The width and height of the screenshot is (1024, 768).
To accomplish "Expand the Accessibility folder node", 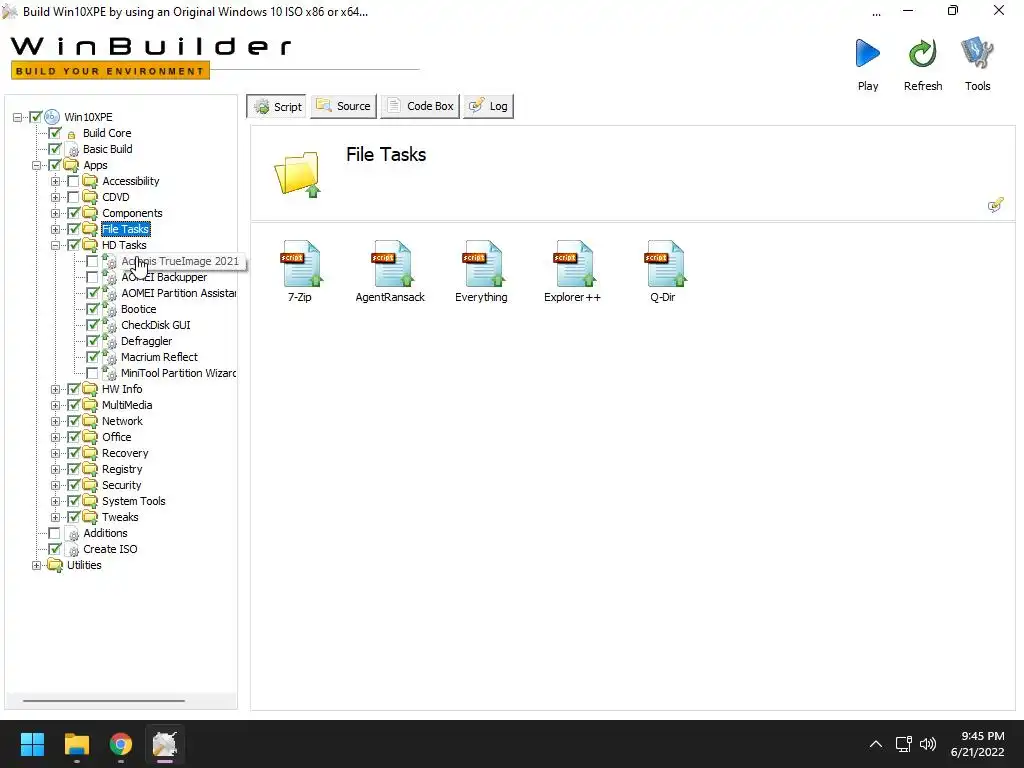I will click(56, 182).
